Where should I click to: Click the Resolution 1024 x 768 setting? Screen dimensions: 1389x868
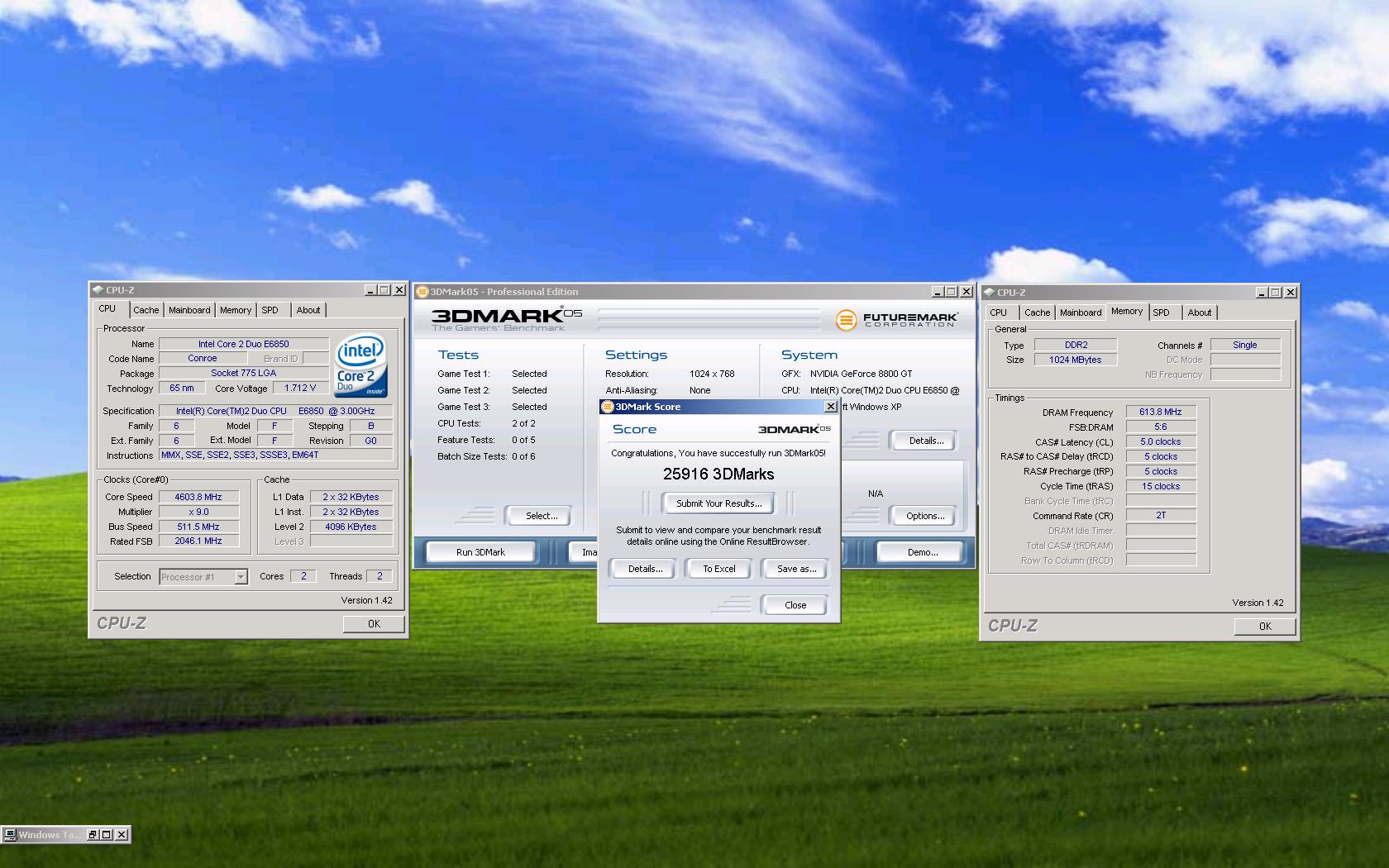click(712, 374)
